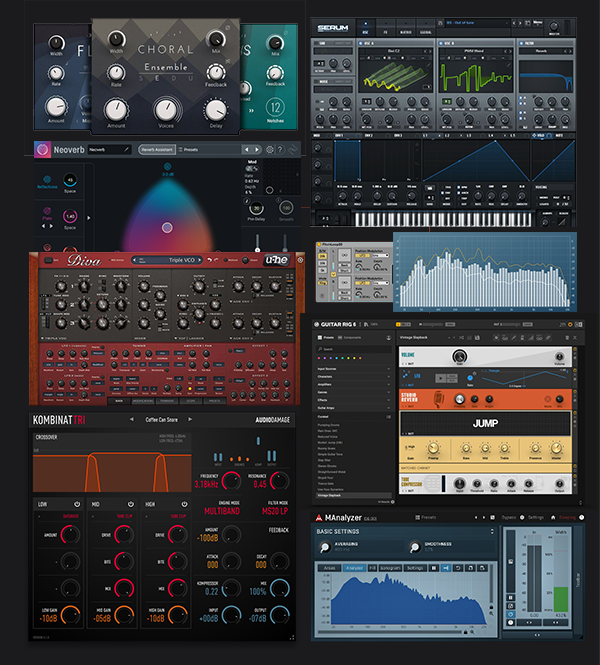Click the Serum keyboard strip
Viewport: 600px width, 665px height.
tap(443, 219)
